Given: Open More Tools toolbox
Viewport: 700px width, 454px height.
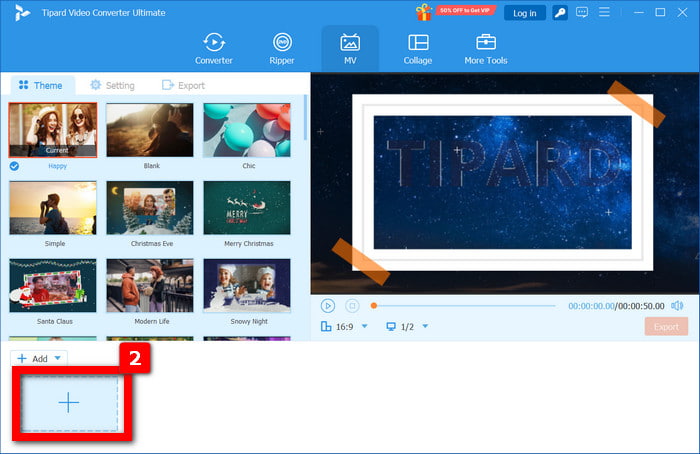Looking at the screenshot, I should click(486, 49).
